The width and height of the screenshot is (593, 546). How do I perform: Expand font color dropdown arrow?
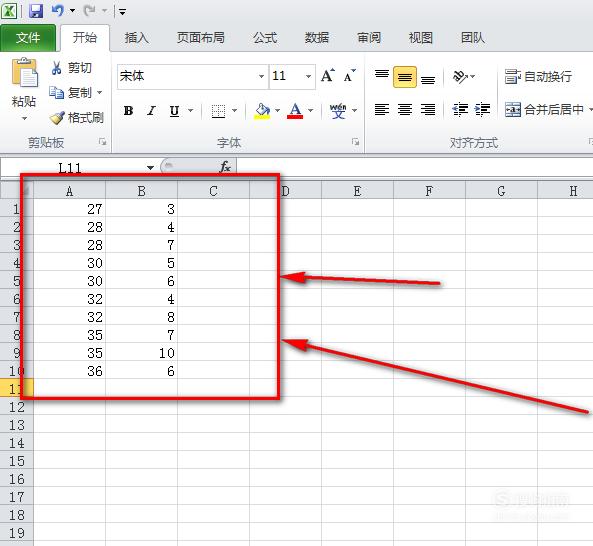tap(310, 111)
